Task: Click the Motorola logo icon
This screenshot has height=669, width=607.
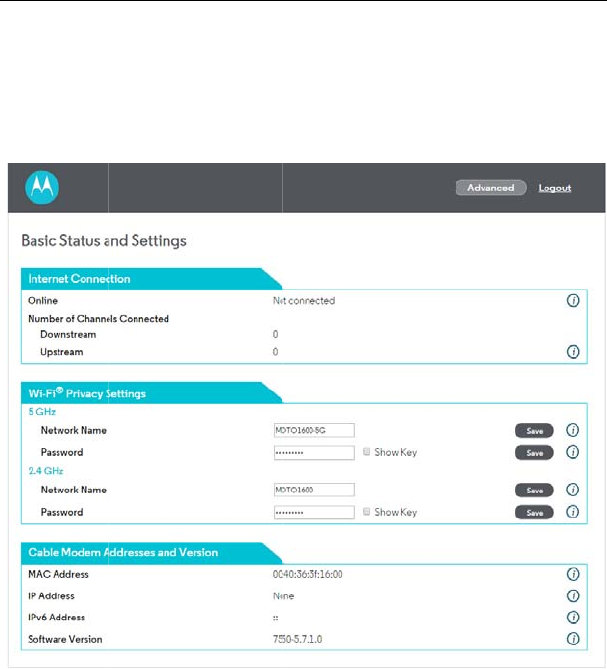Action: 42,188
